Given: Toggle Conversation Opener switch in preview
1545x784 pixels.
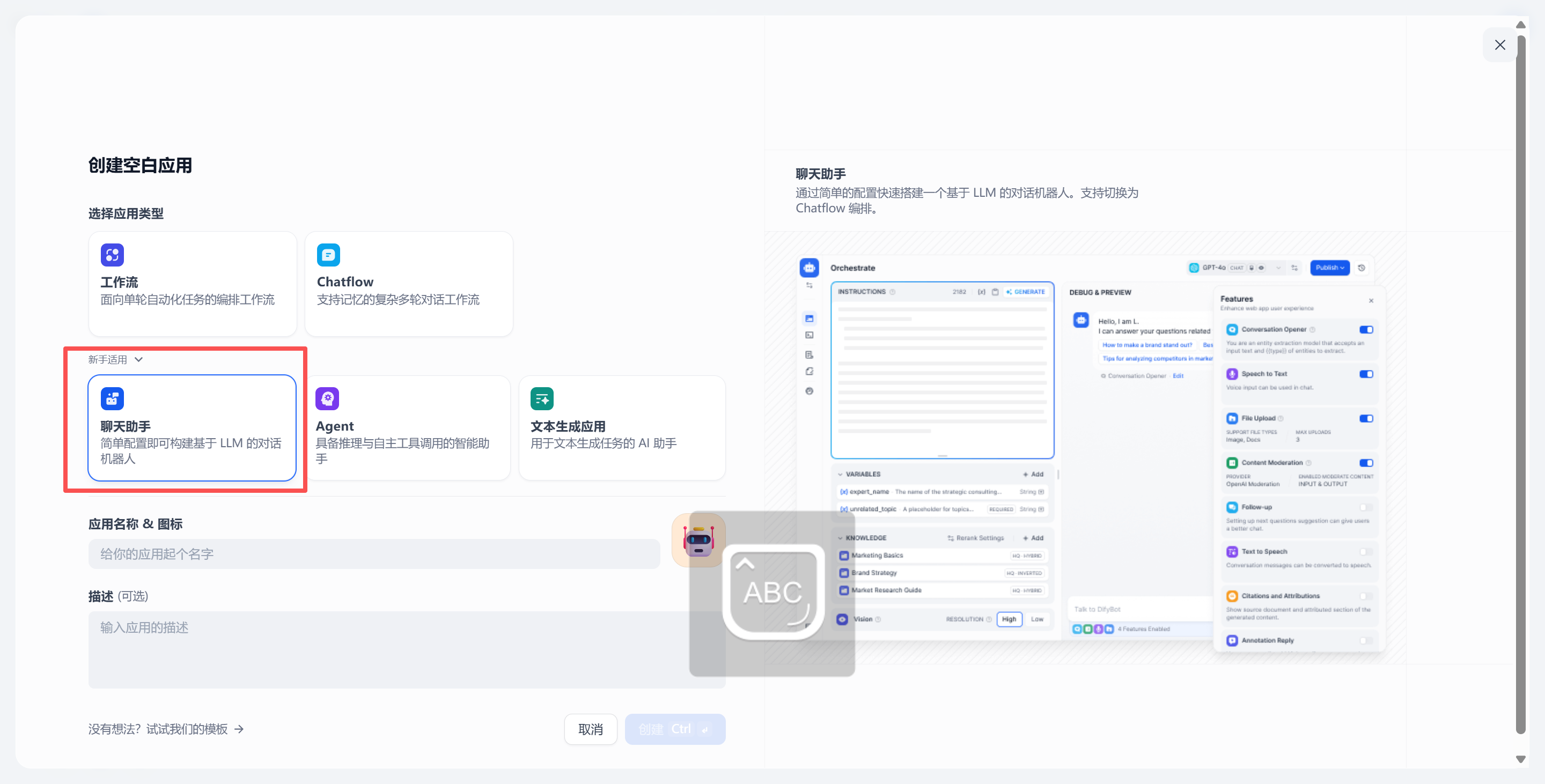Looking at the screenshot, I should [1366, 330].
